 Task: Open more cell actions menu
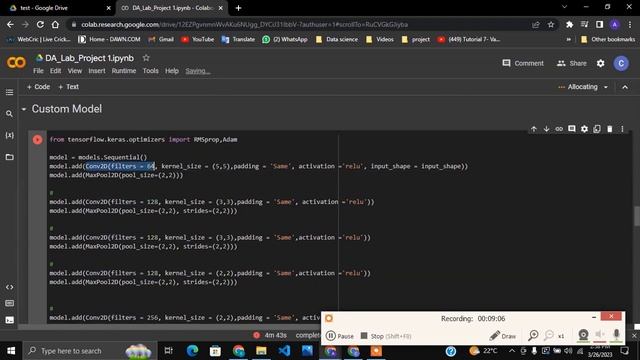pos(622,129)
